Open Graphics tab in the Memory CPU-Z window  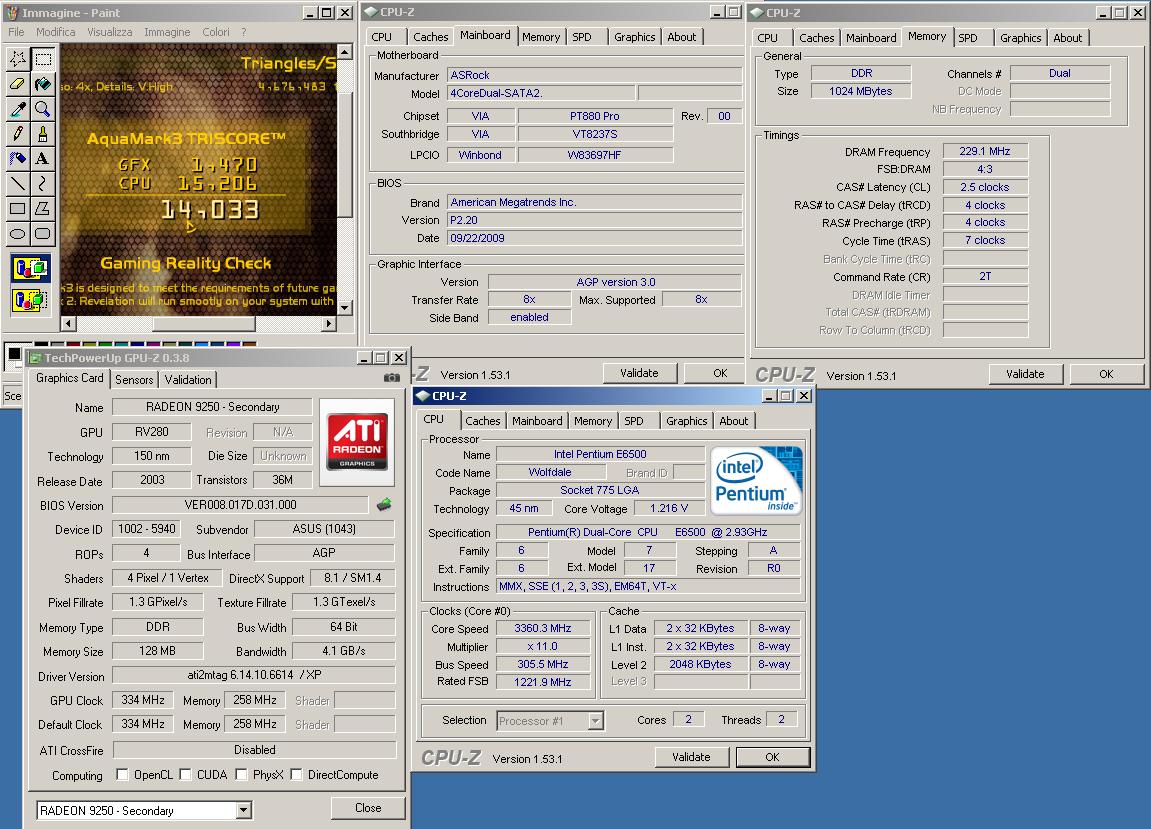[1020, 38]
